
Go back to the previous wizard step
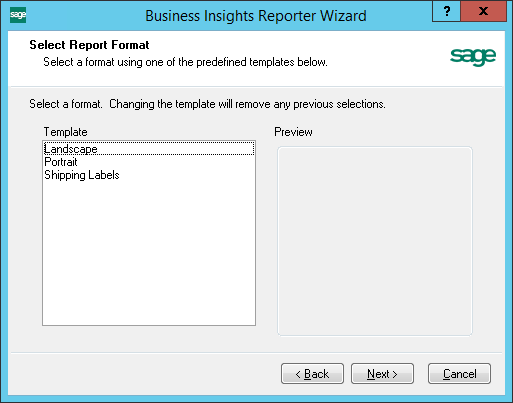(x=312, y=374)
